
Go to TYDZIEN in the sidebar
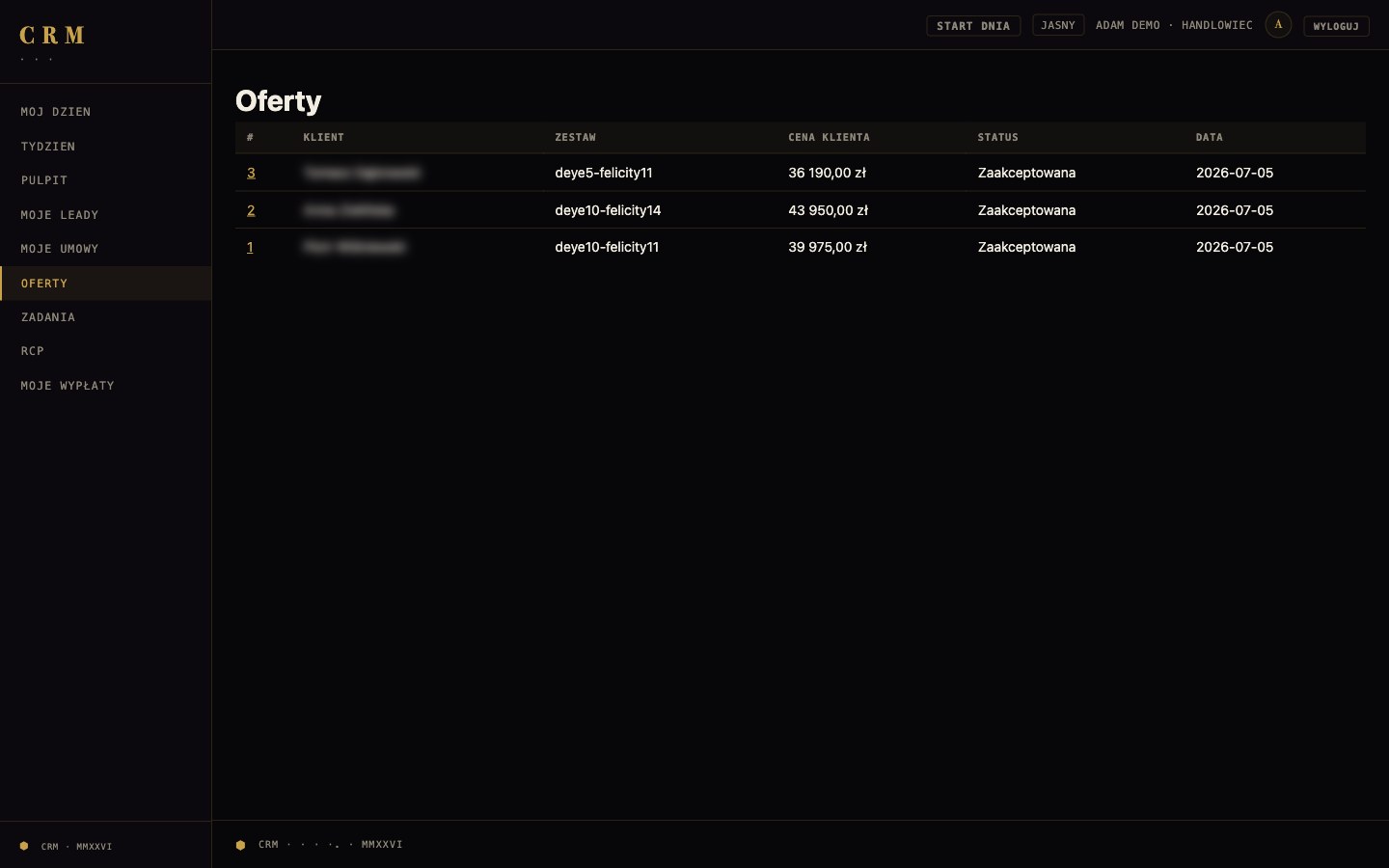pyautogui.click(x=106, y=147)
